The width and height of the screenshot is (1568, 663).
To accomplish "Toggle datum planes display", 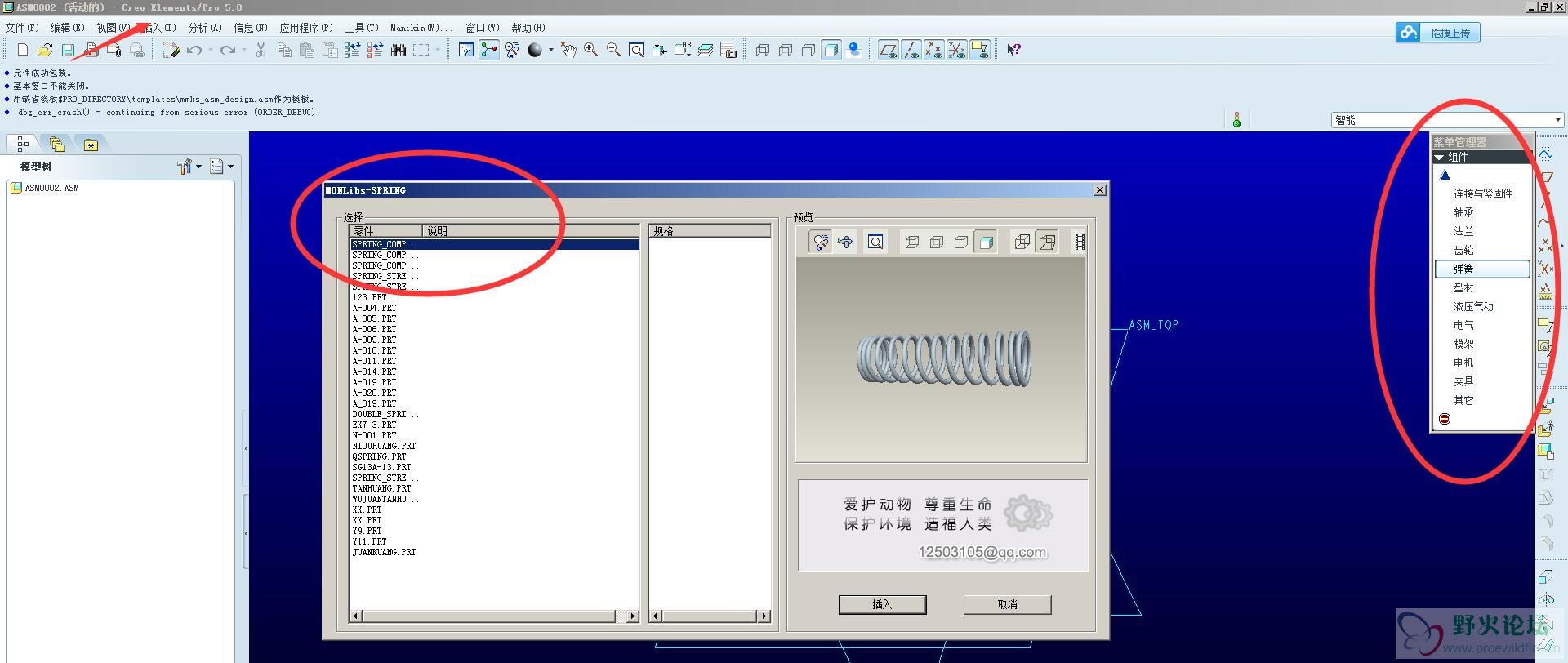I will (x=889, y=51).
